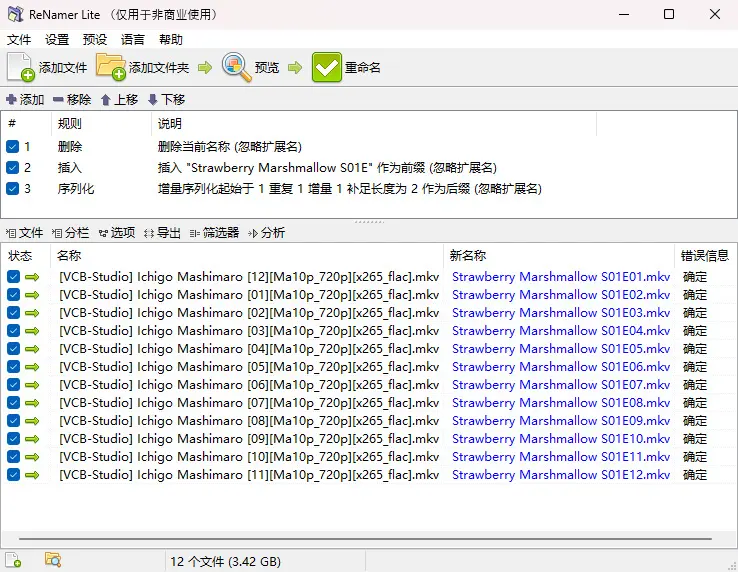Open the 分析 analyze dropdown

[266, 233]
